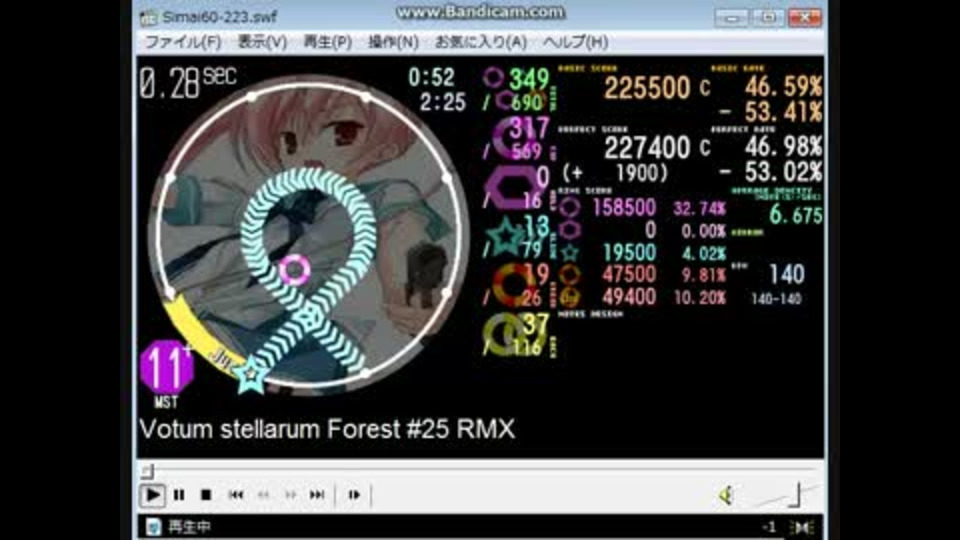Advance one frame with the frame-step button
Image resolution: width=960 pixels, height=540 pixels.
click(354, 495)
